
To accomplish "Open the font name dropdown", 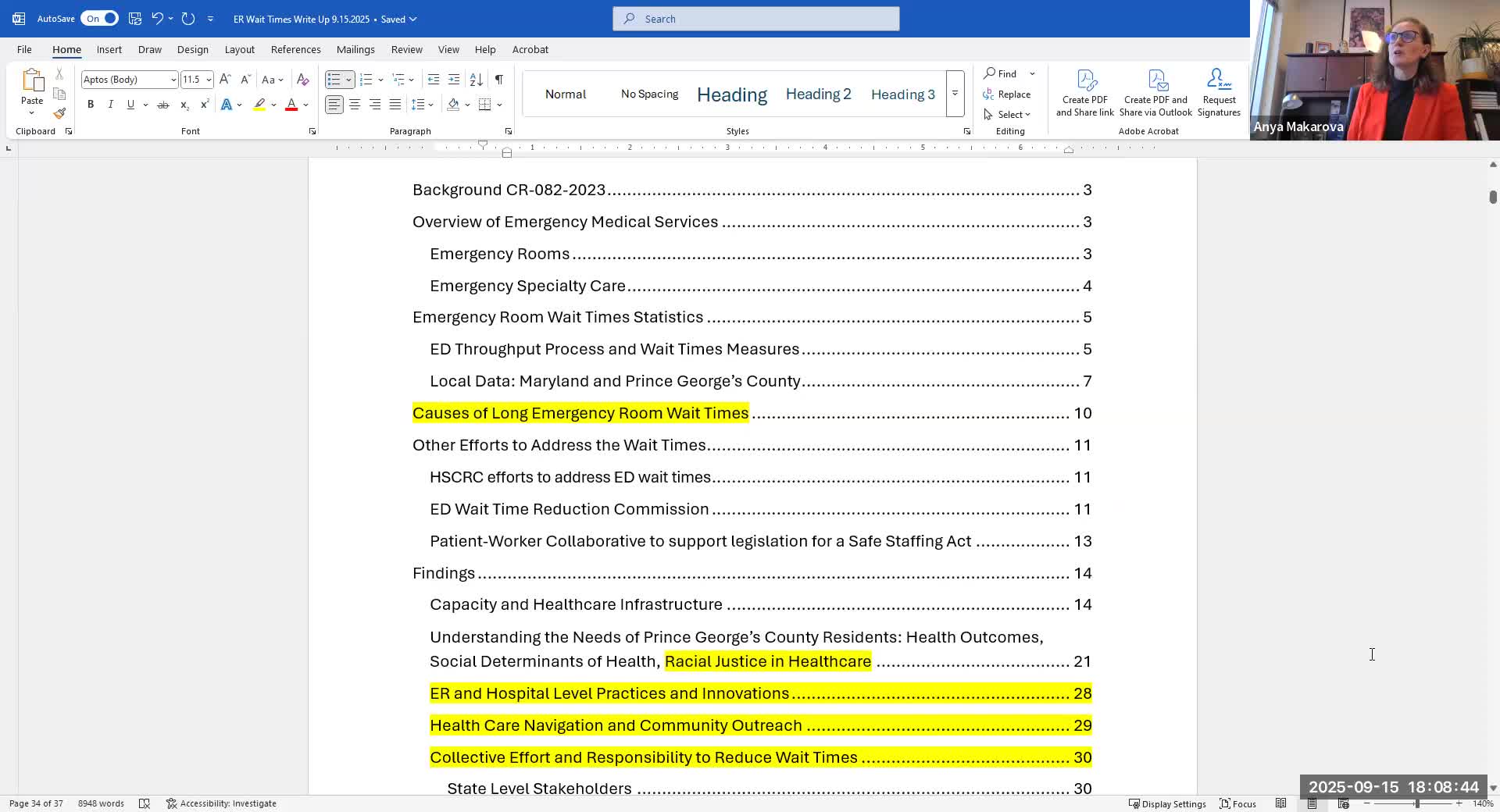I will 173,80.
